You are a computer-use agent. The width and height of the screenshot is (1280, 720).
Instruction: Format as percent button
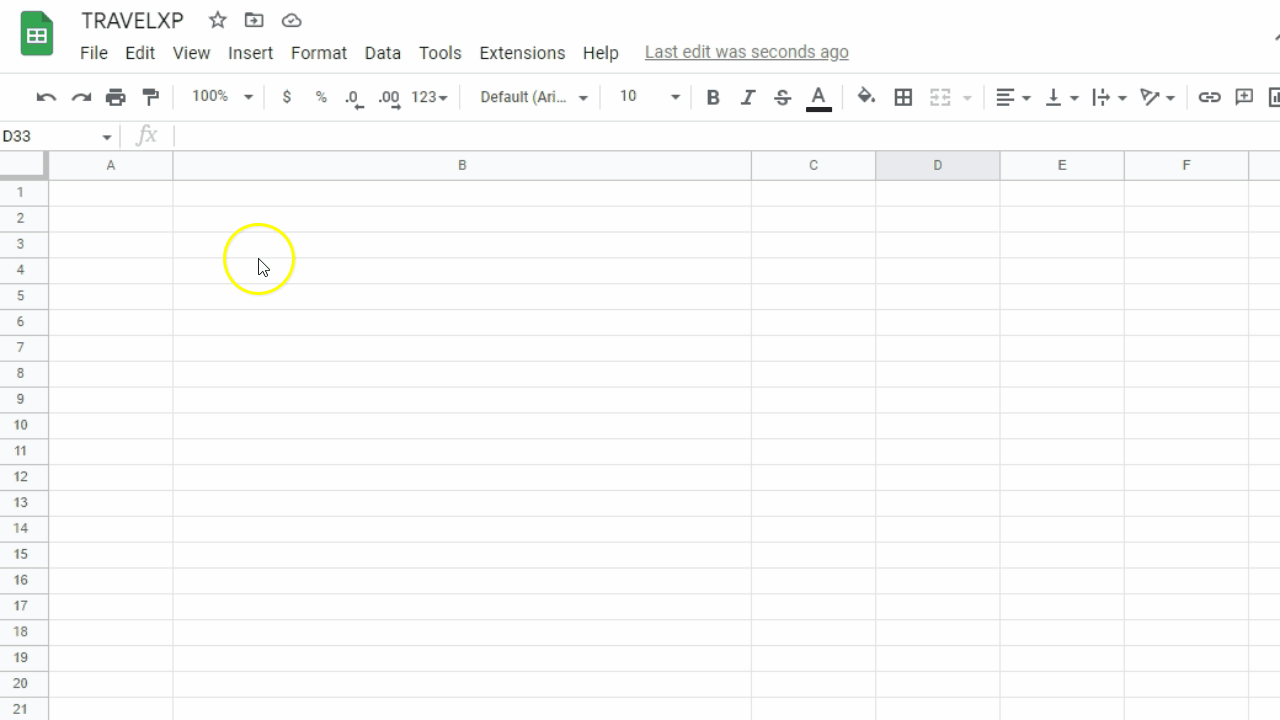coord(321,97)
